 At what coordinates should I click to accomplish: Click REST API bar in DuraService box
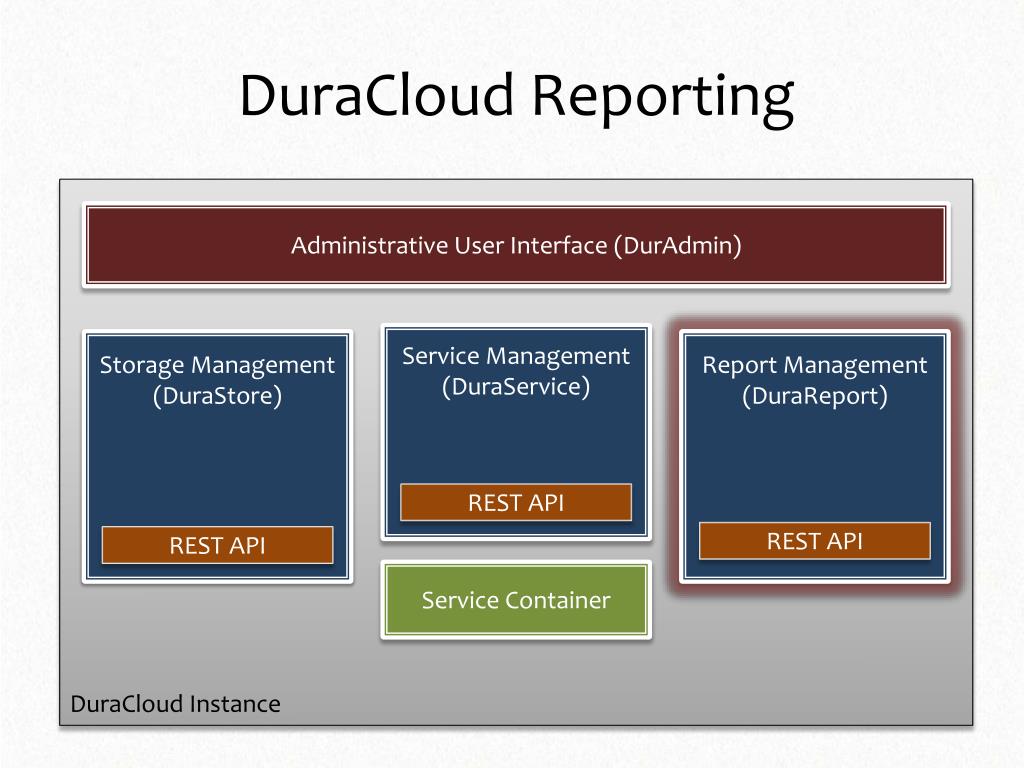point(516,502)
